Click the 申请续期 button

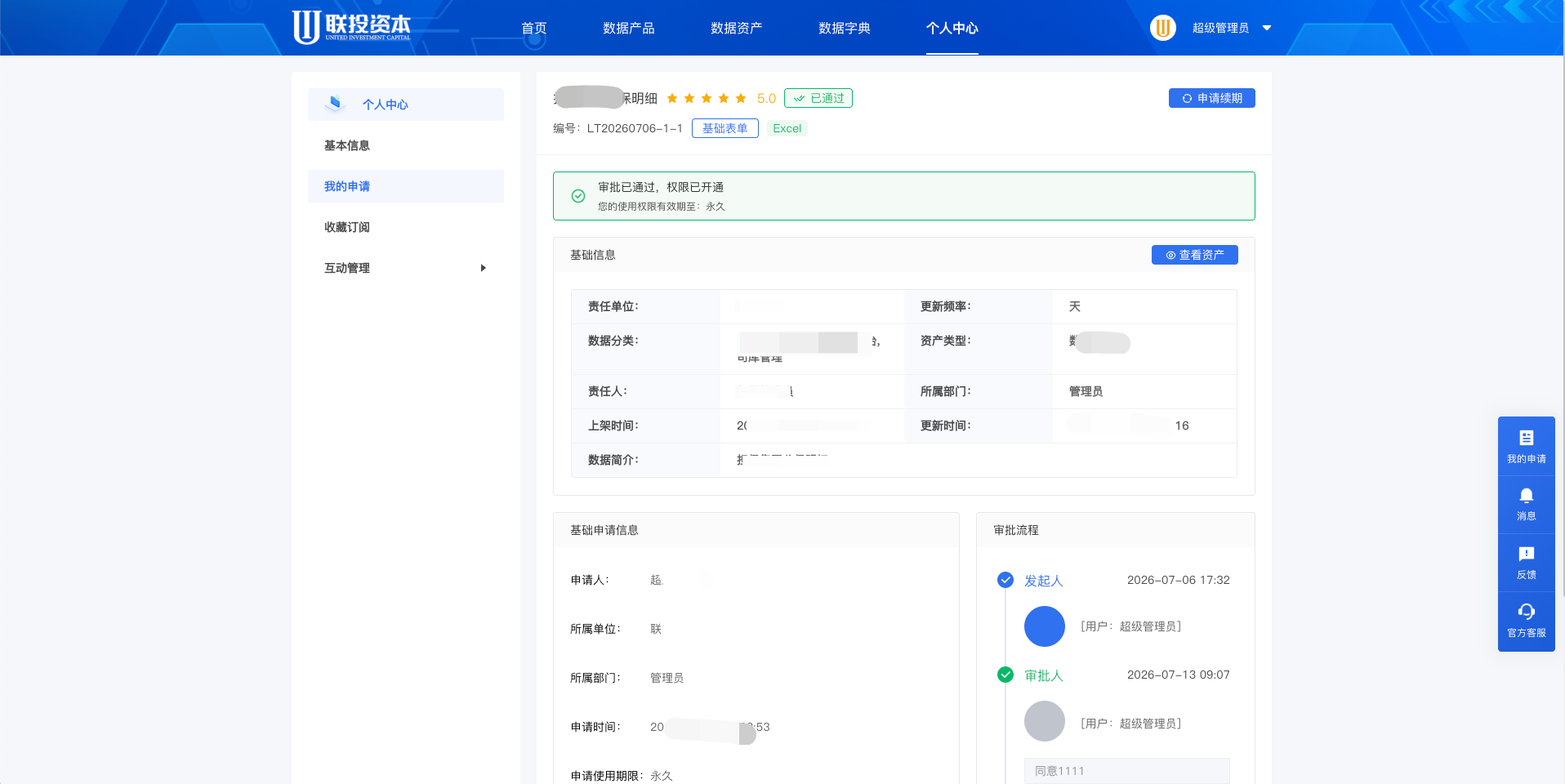click(x=1212, y=98)
